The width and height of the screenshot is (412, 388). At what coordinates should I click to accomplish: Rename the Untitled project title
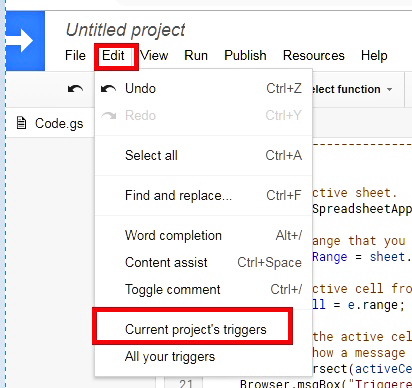tap(125, 30)
